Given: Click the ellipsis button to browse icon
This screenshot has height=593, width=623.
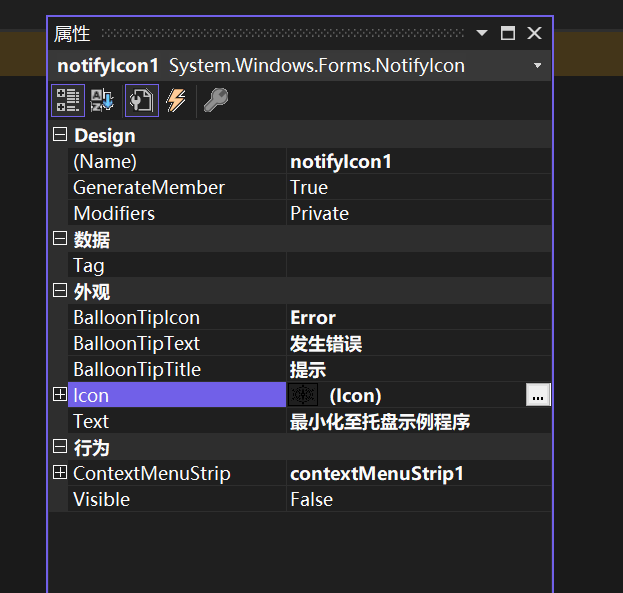Looking at the screenshot, I should [538, 396].
